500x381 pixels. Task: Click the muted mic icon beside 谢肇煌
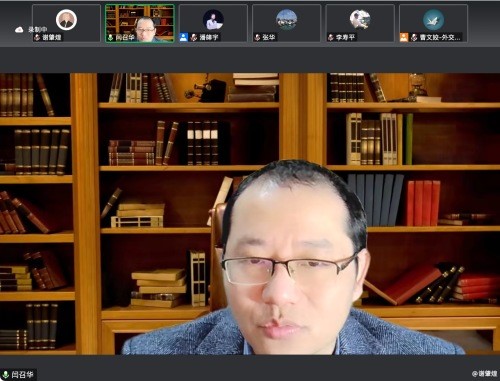coord(37,37)
